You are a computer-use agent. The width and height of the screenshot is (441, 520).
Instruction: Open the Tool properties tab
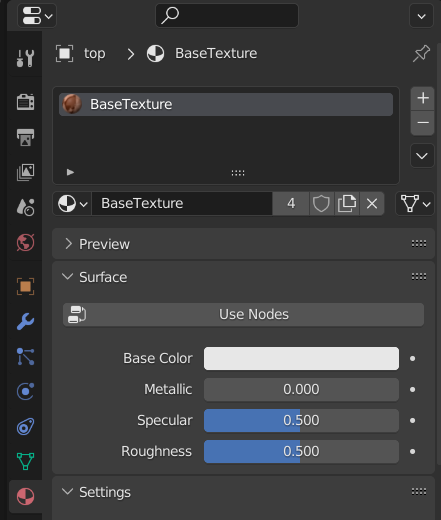25,58
